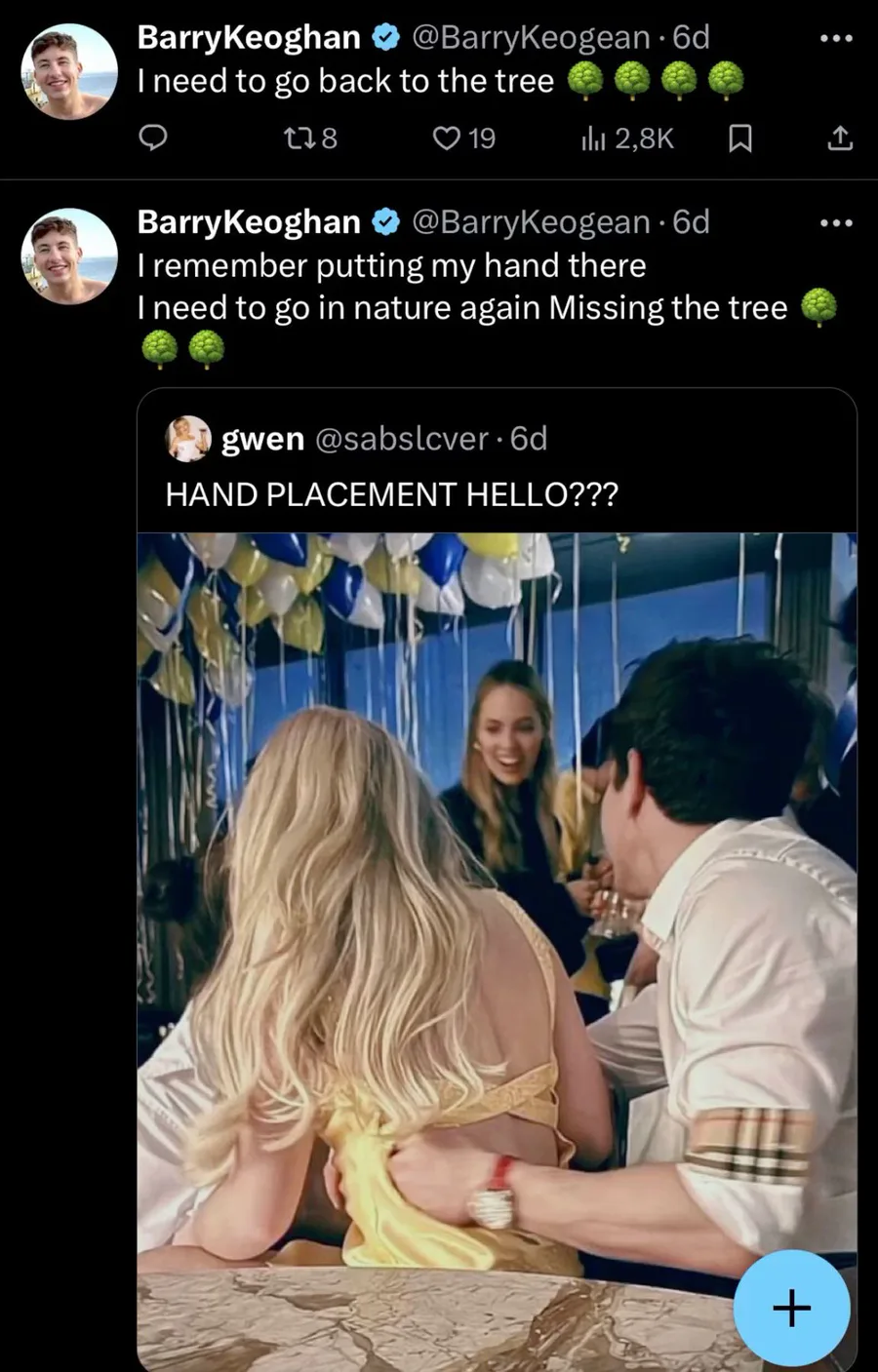Open the 'Missing the tree' tweet text
This screenshot has height=1372, width=878.
click(461, 308)
